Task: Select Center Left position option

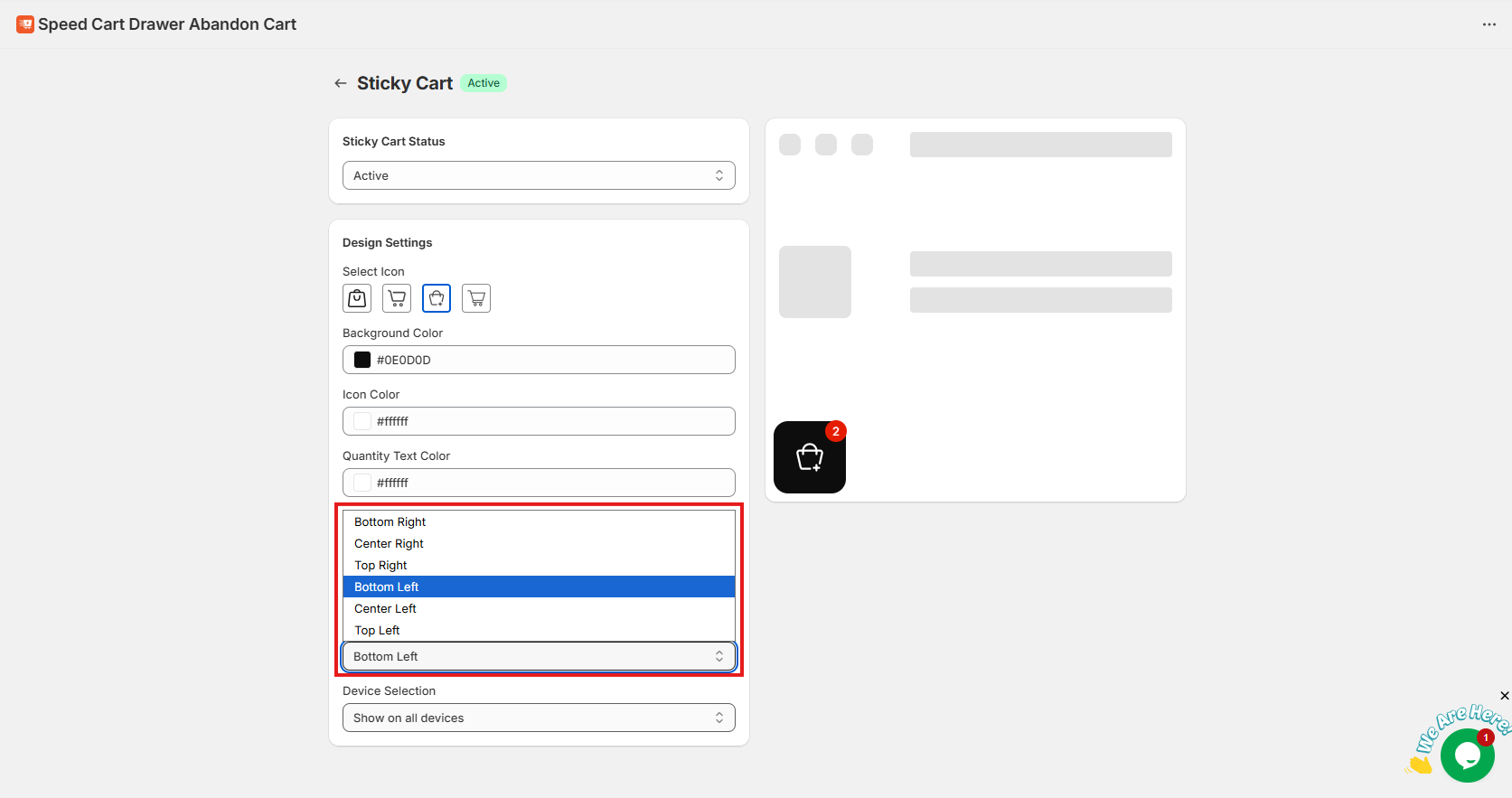Action: point(386,609)
